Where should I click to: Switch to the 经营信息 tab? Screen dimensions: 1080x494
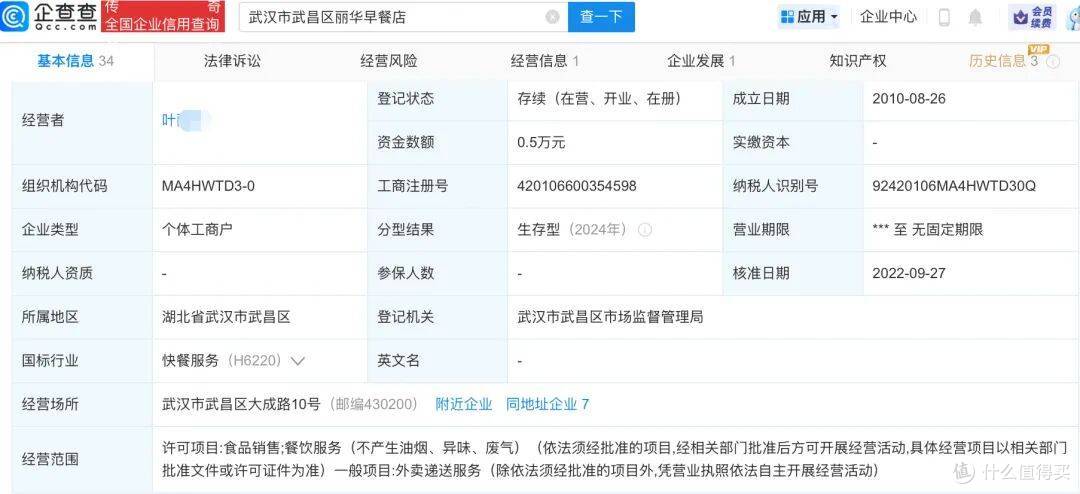pos(545,61)
